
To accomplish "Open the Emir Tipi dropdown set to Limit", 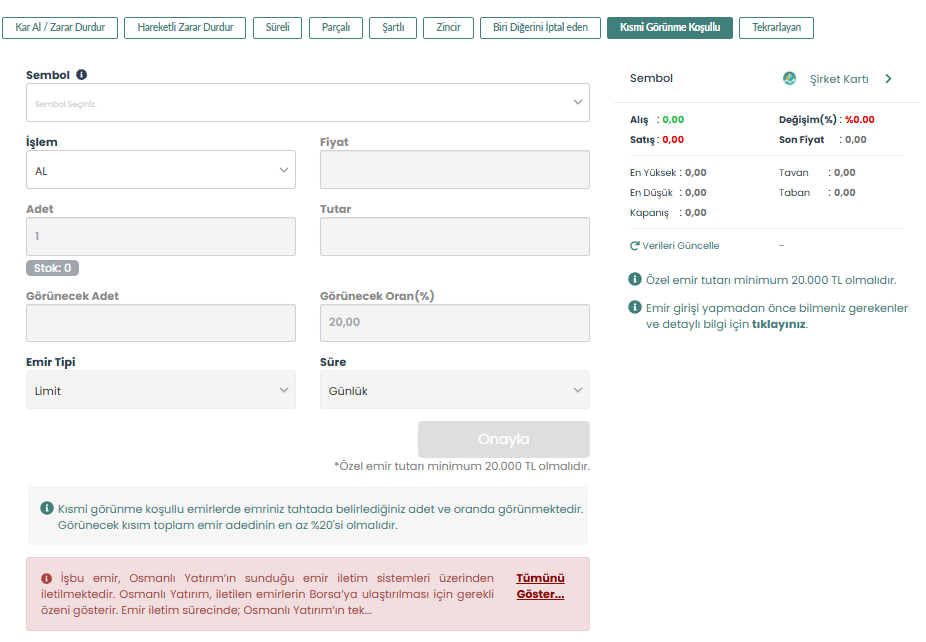I will coord(160,390).
